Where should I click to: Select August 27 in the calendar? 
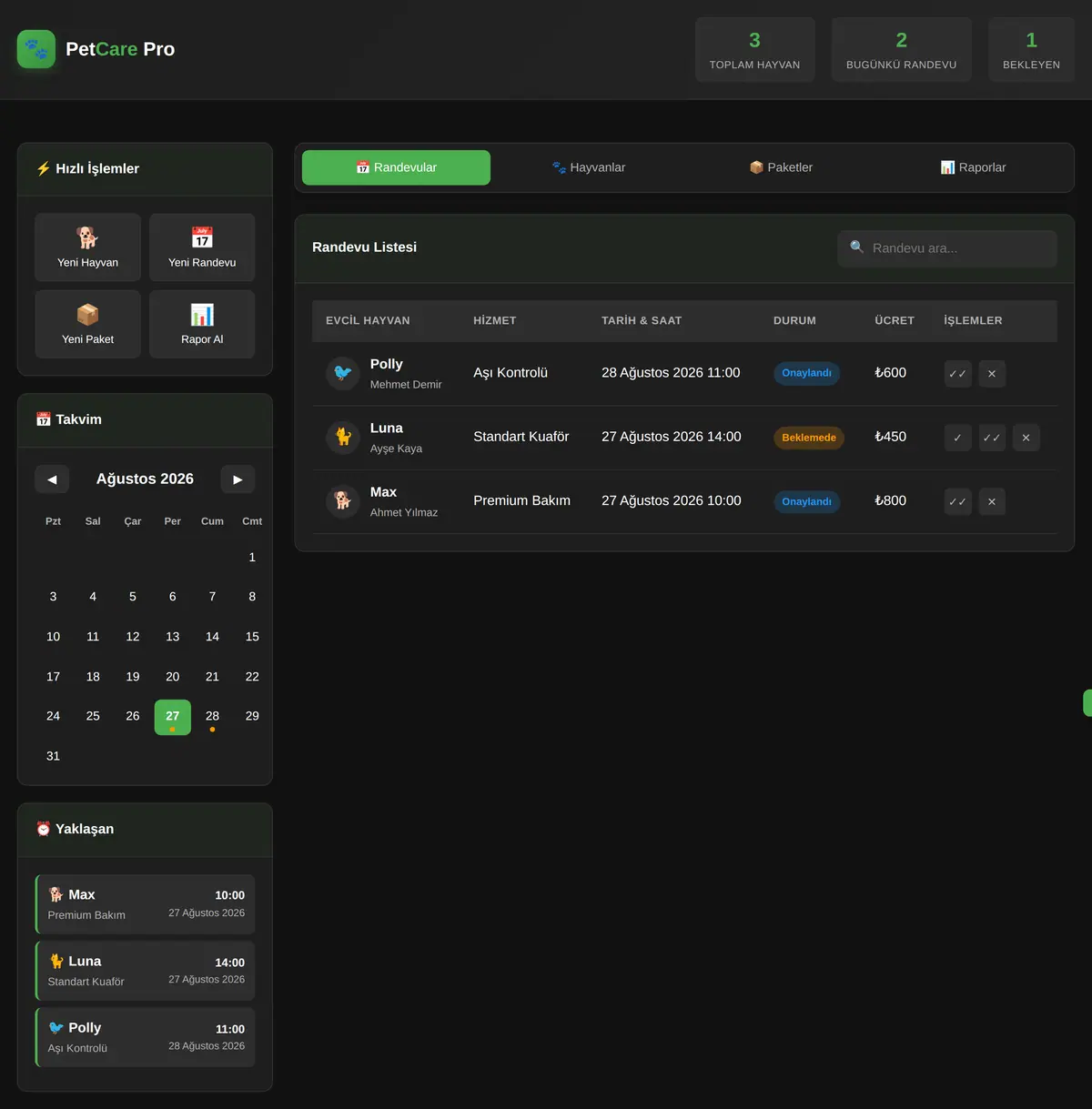point(173,717)
